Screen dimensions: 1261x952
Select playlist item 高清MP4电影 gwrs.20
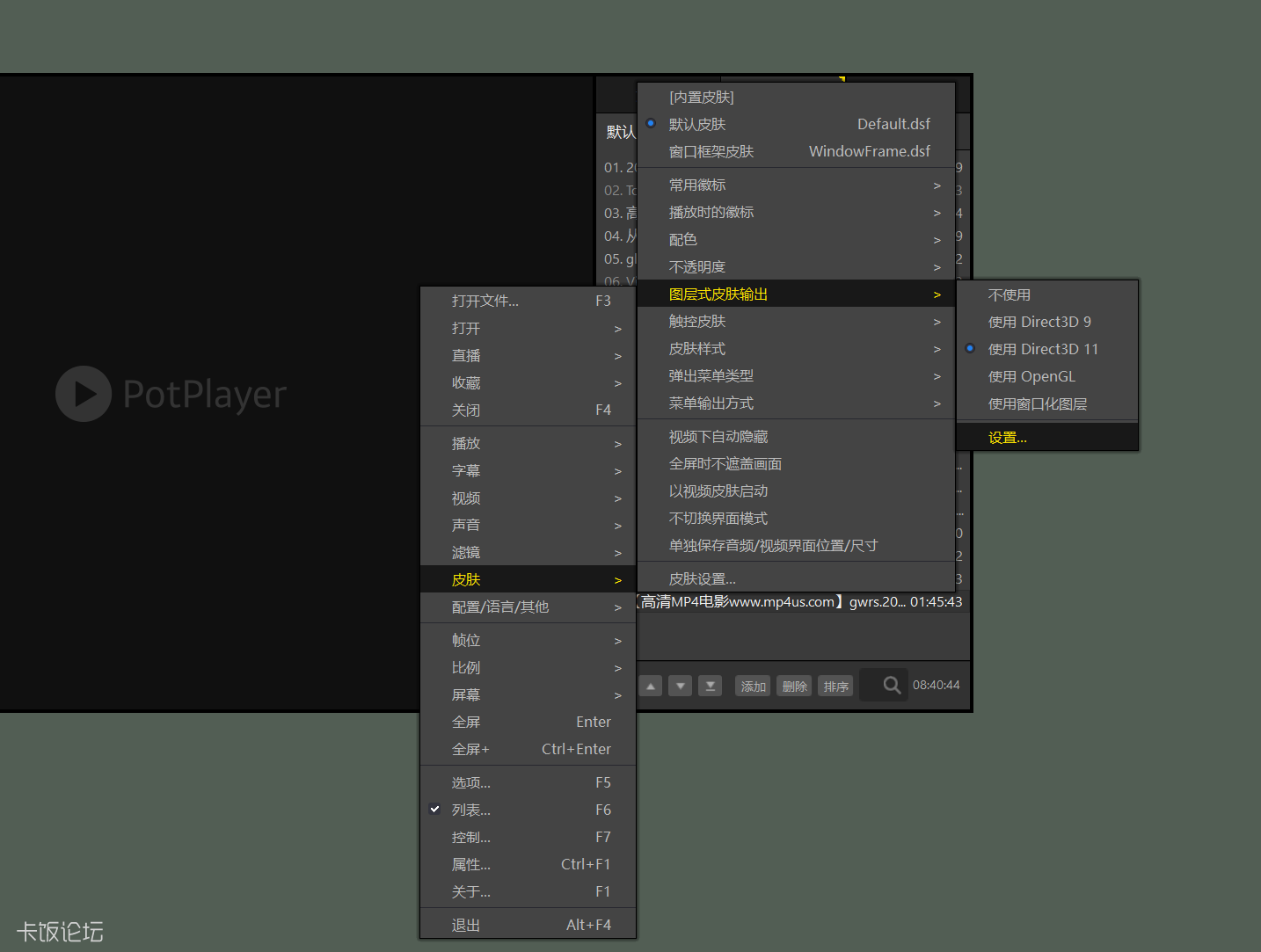[x=802, y=602]
